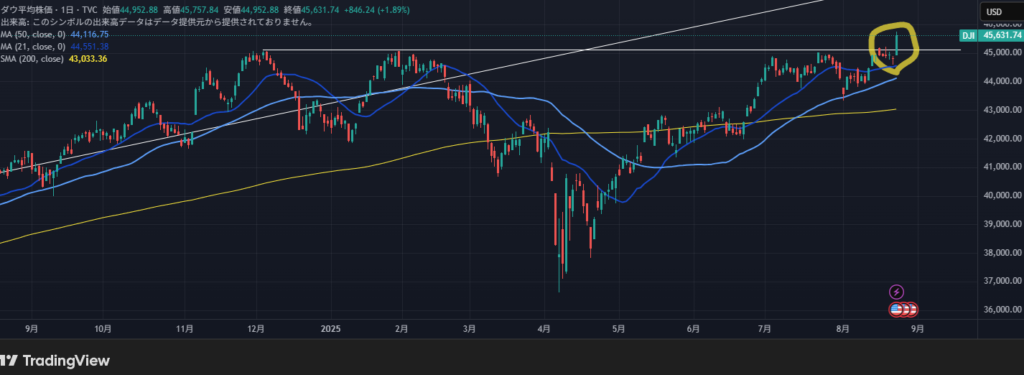
Task: Click the 37,000.00 price axis label
Action: [1001, 281]
